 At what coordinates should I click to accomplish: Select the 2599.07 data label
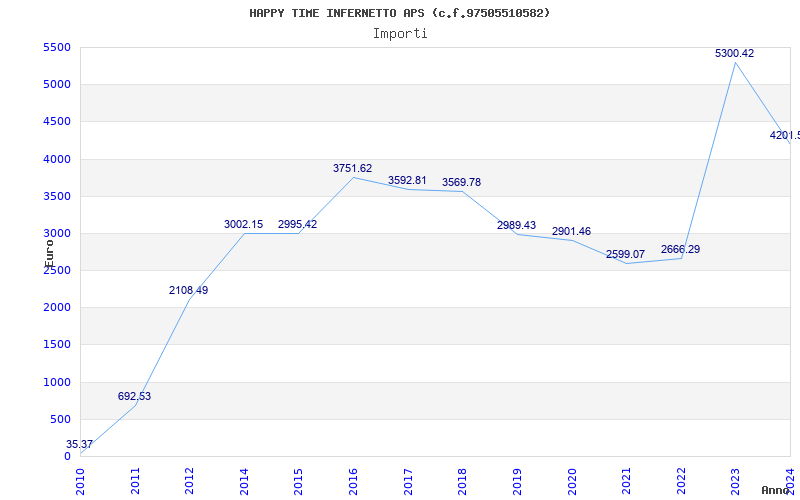click(x=626, y=254)
